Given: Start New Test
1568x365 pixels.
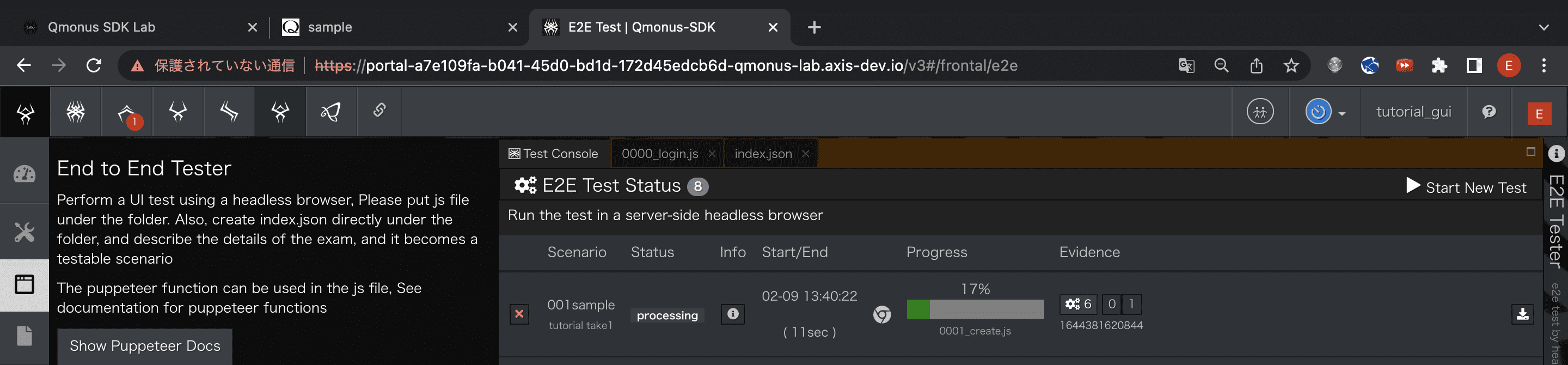Looking at the screenshot, I should pyautogui.click(x=1466, y=187).
